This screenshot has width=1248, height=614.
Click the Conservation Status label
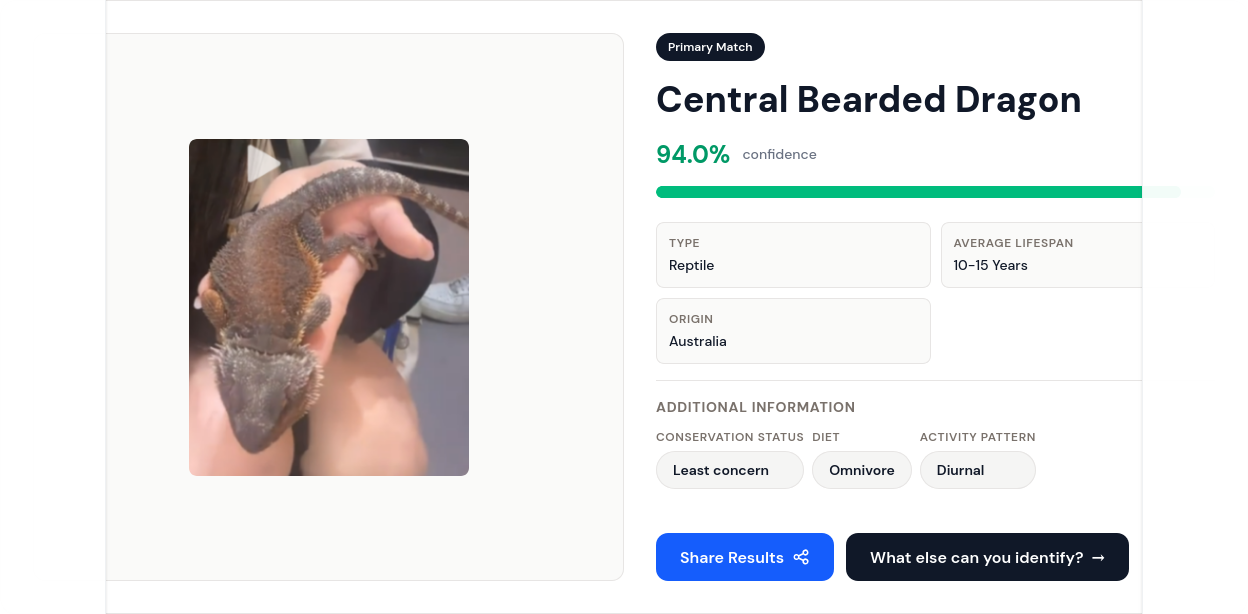click(730, 437)
